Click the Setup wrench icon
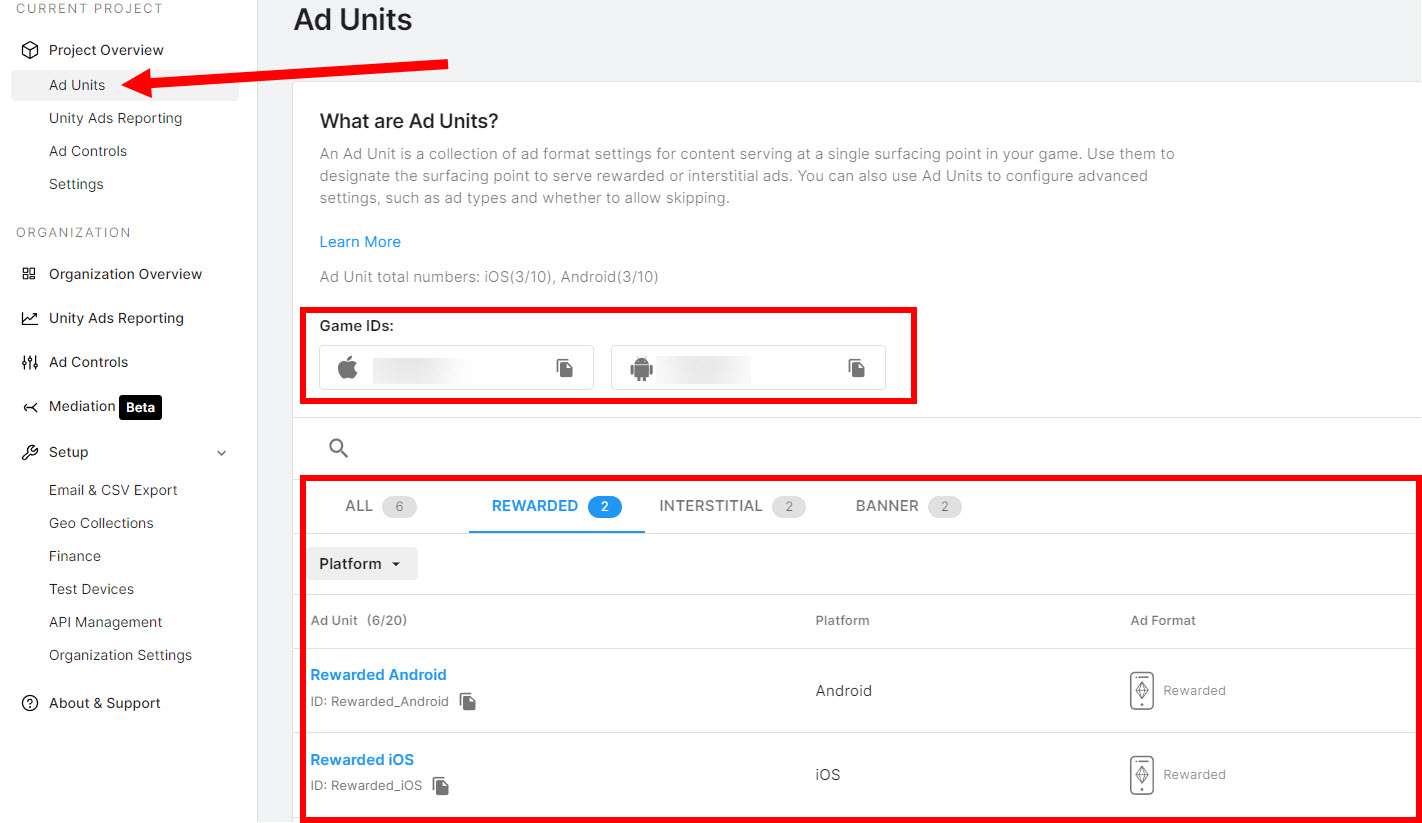 pos(29,452)
